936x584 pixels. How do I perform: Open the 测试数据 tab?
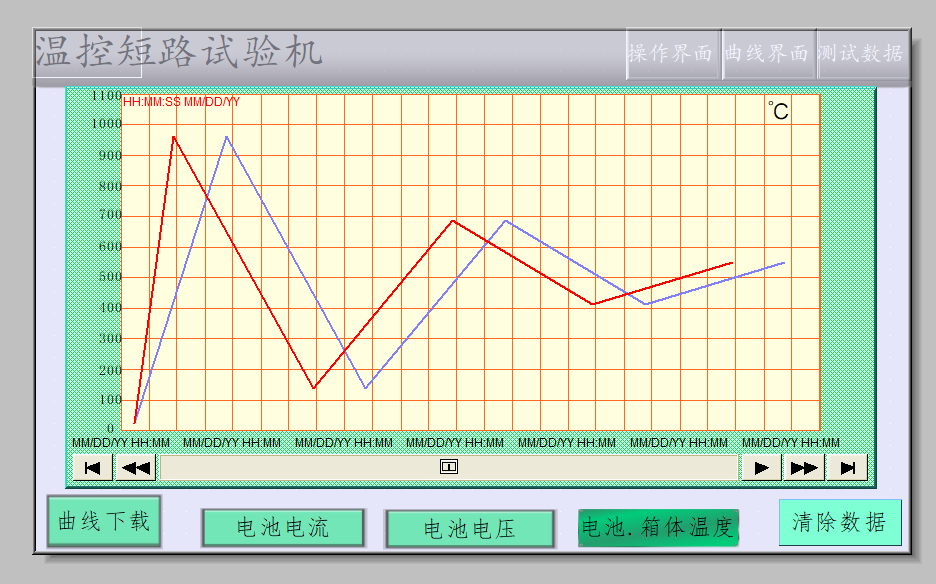point(860,54)
